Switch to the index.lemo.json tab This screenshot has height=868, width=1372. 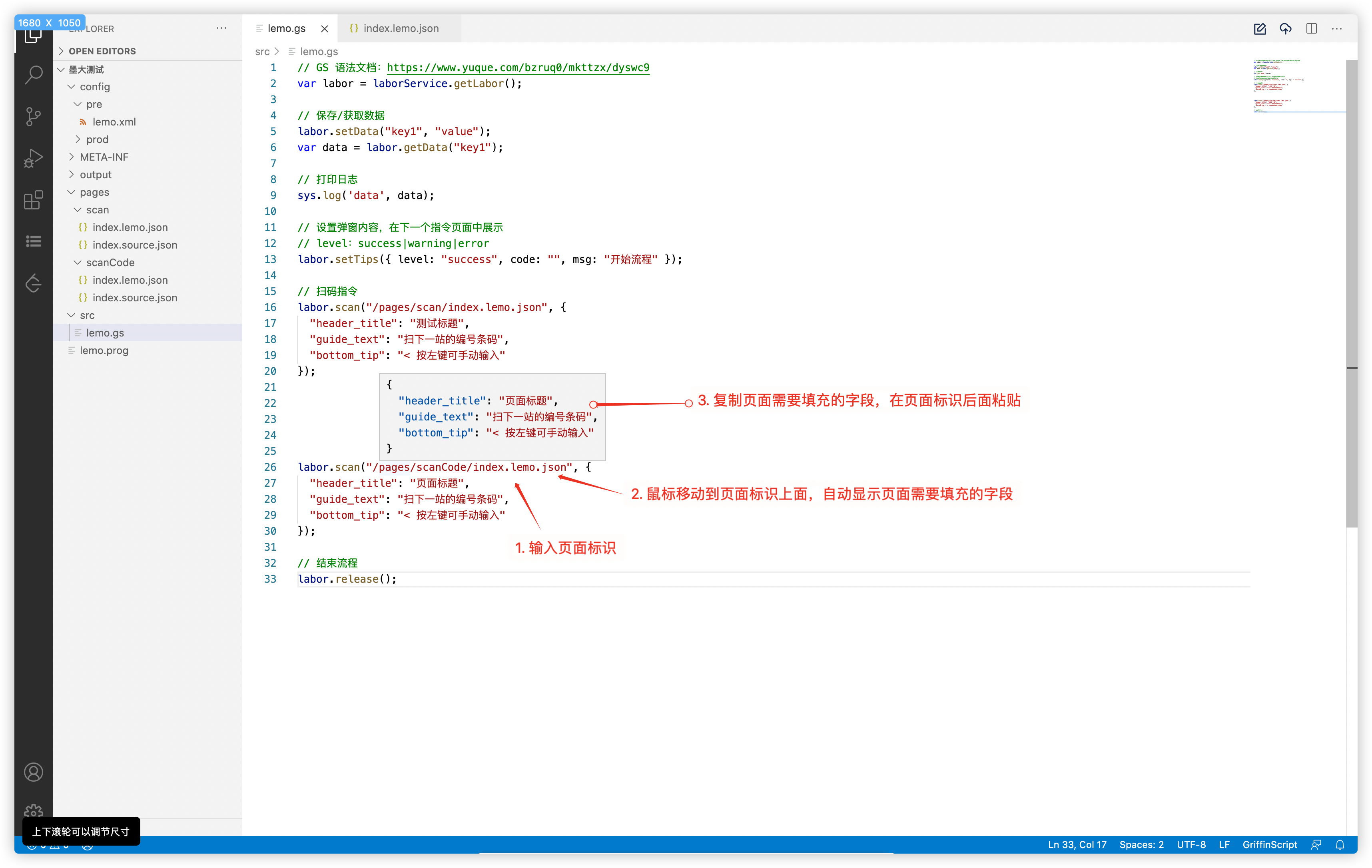click(x=401, y=28)
